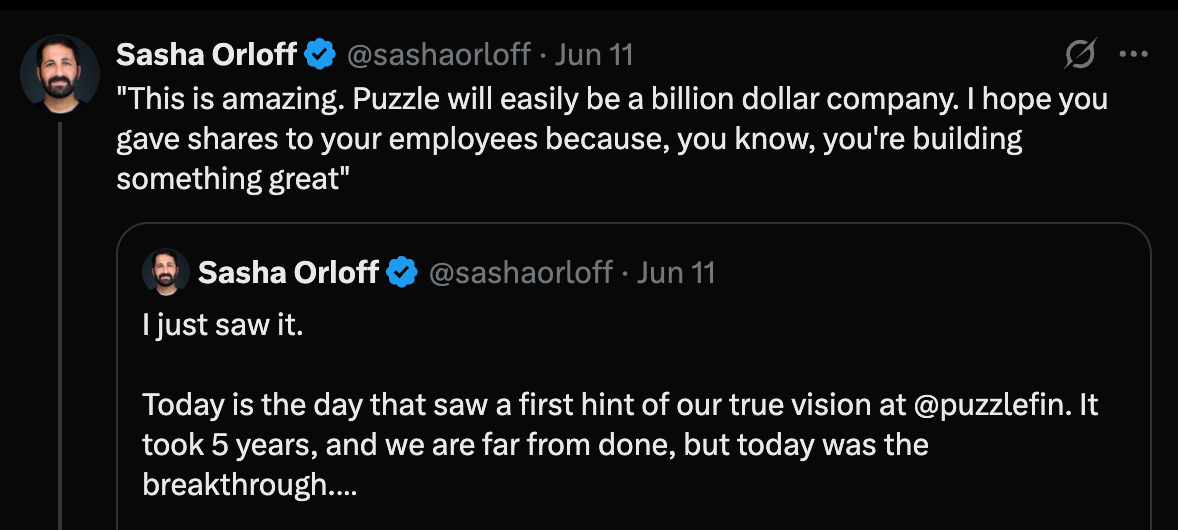The height and width of the screenshot is (530, 1178).
Task: Open @sashaorloff handle on the top tweet
Action: coord(438,54)
